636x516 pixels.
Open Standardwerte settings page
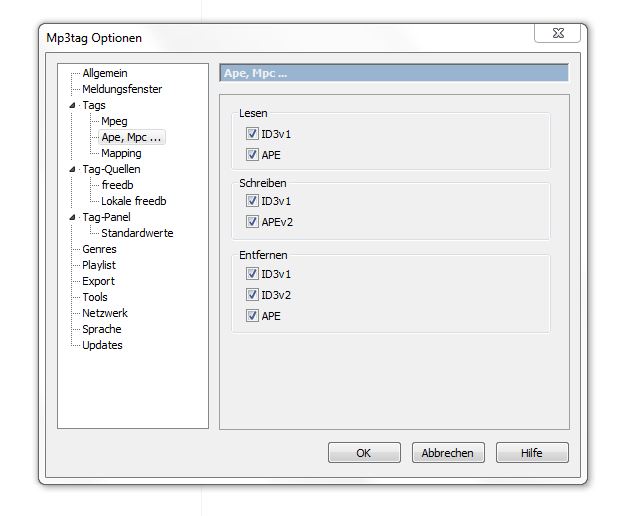pyautogui.click(x=137, y=233)
